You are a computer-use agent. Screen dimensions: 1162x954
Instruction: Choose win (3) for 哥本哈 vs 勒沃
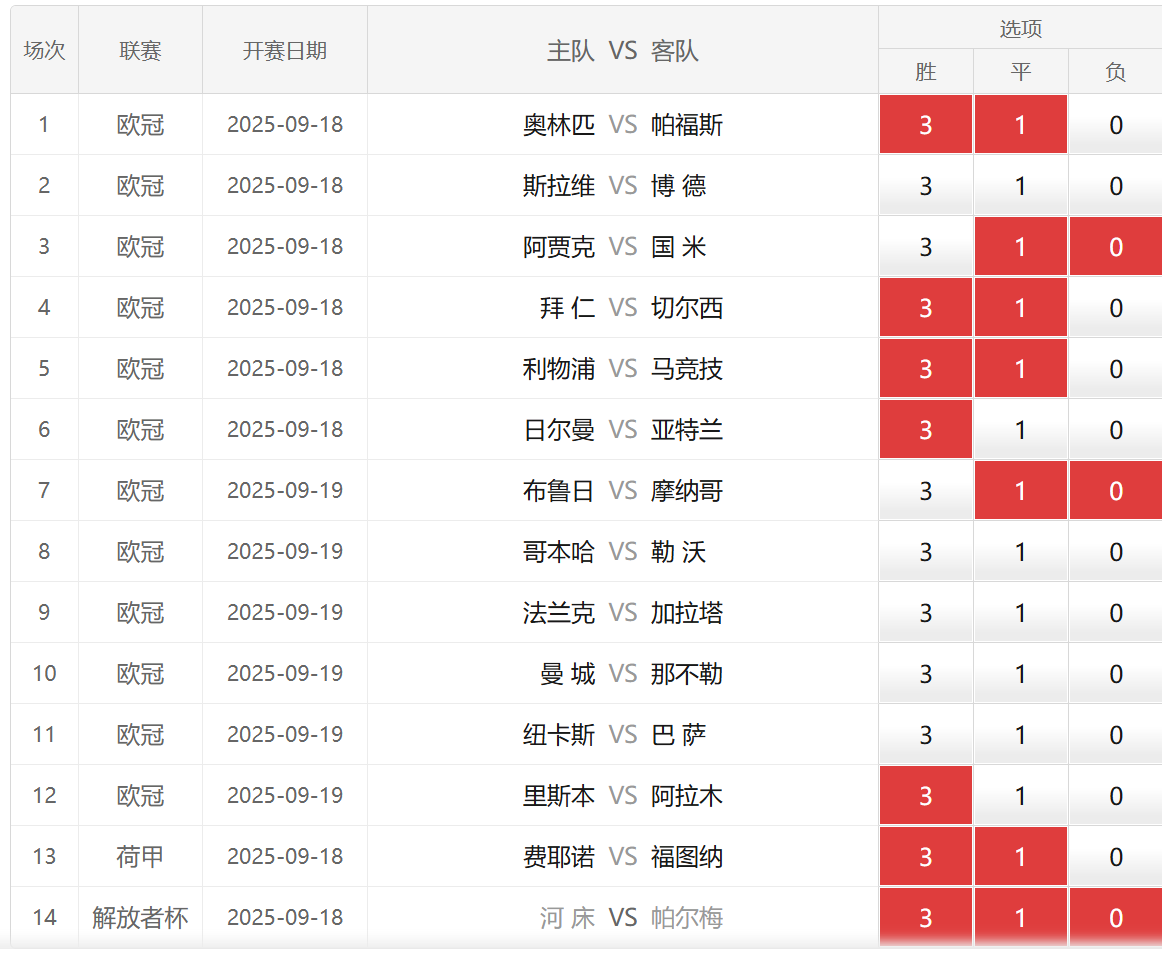(926, 551)
